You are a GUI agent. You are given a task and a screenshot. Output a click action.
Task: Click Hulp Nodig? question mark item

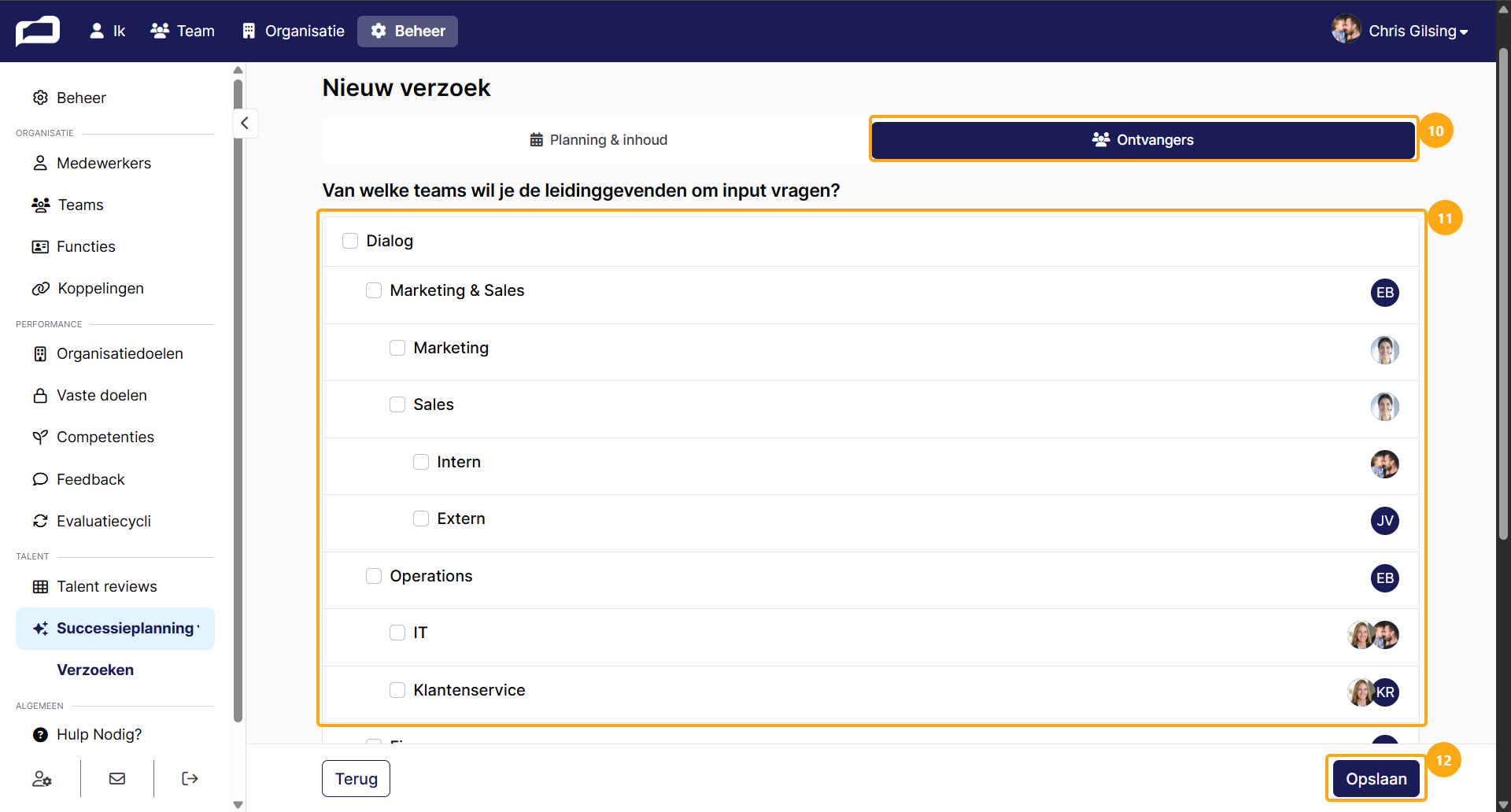[87, 734]
